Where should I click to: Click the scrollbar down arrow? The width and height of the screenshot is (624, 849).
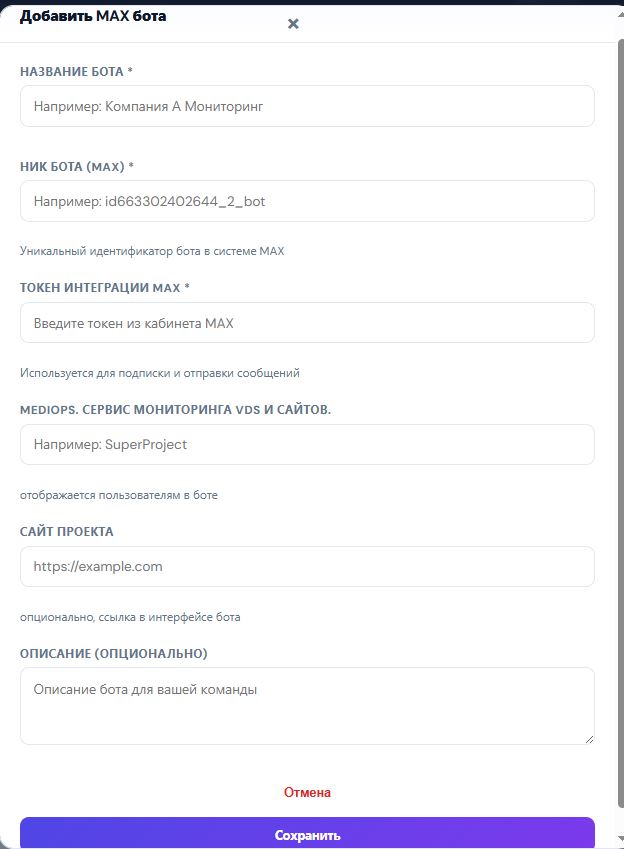pos(621,839)
